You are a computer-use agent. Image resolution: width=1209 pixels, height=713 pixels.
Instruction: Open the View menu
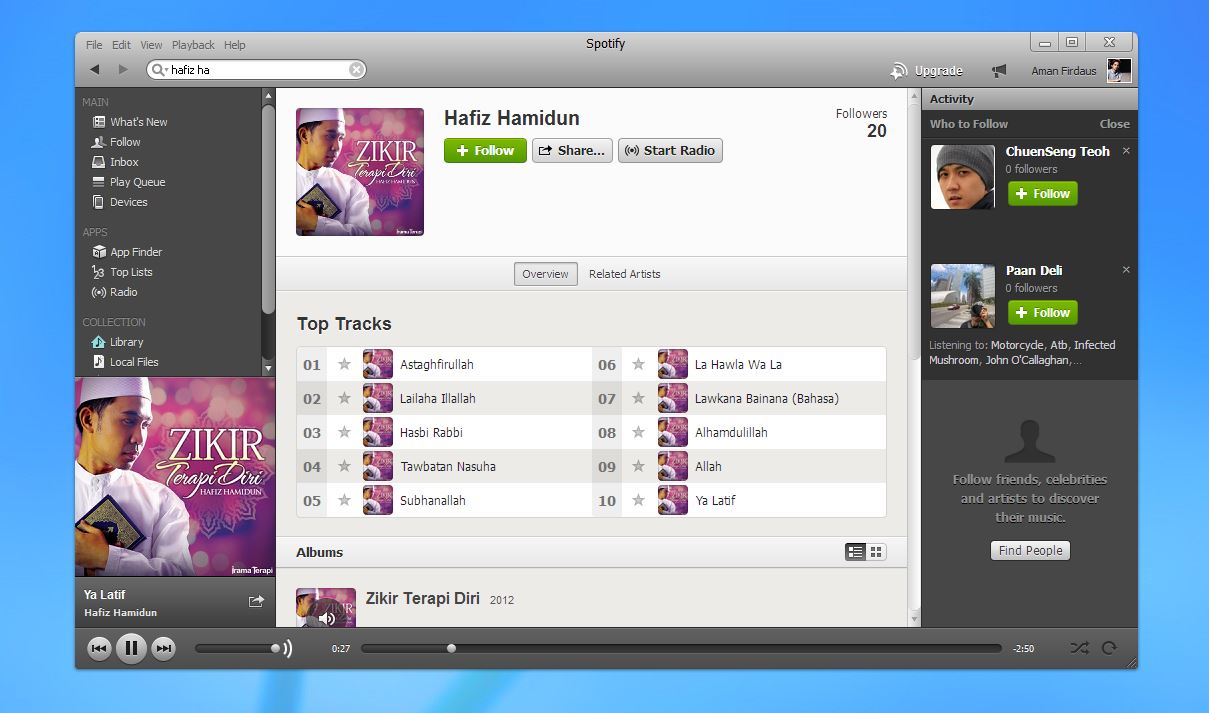[x=151, y=45]
